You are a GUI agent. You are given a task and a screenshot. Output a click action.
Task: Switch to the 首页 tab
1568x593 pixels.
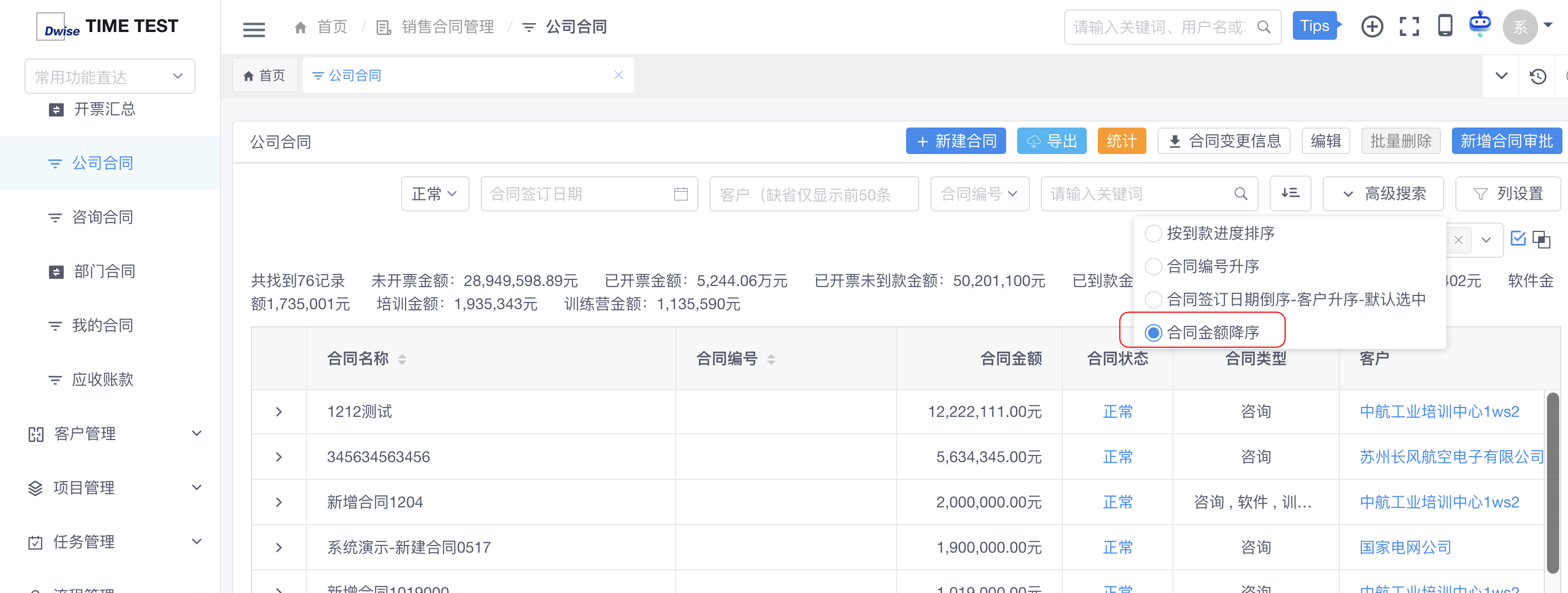[x=265, y=76]
